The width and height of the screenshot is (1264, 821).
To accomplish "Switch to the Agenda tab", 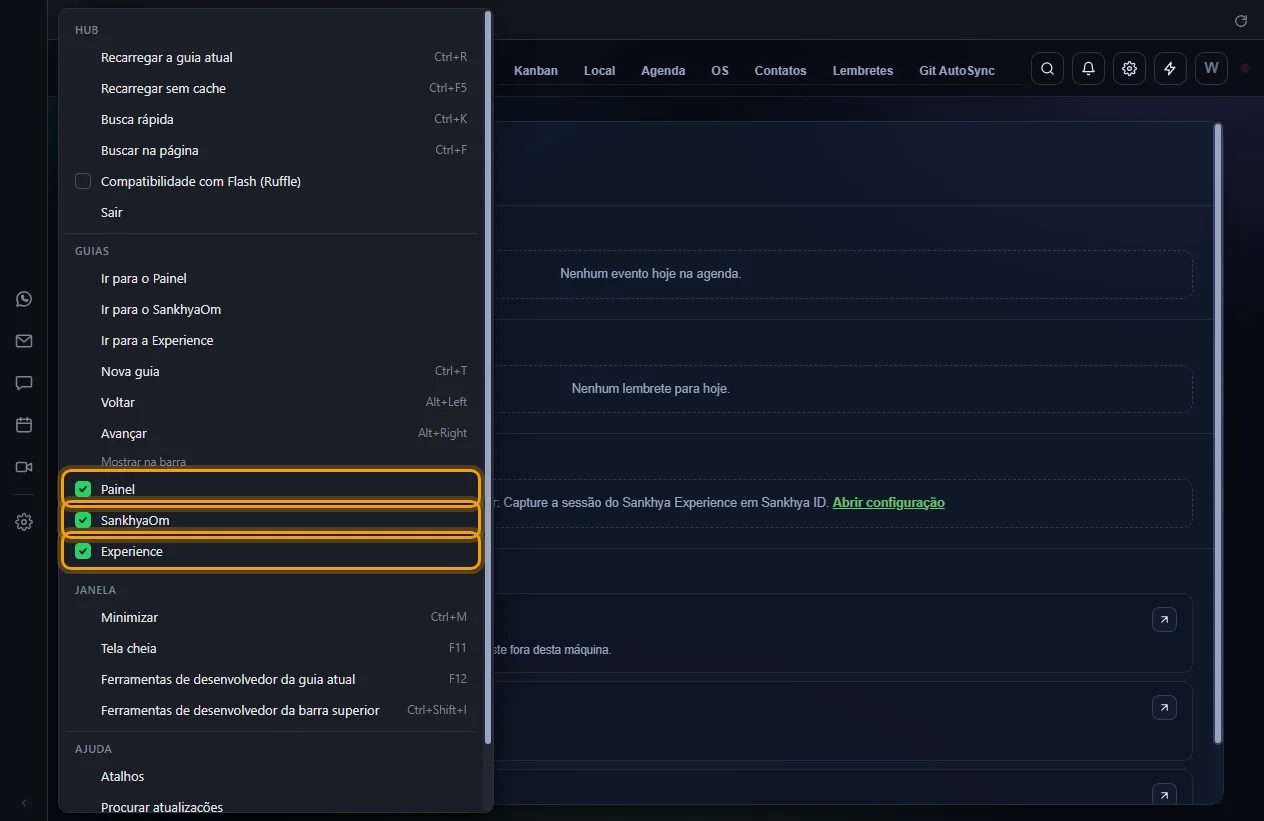I will pyautogui.click(x=663, y=70).
